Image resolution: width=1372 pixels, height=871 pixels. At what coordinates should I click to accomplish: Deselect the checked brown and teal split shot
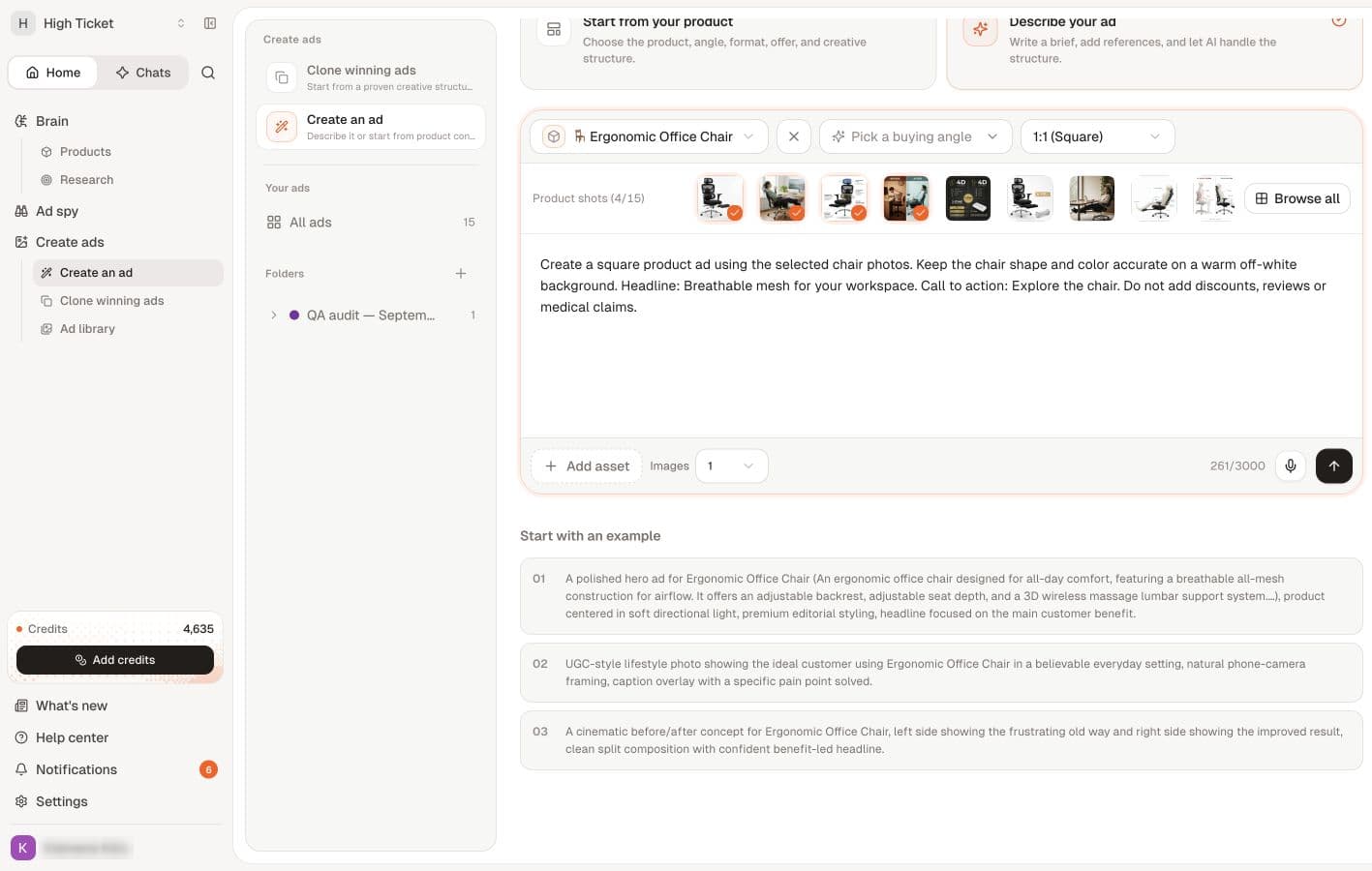pyautogui.click(x=905, y=198)
